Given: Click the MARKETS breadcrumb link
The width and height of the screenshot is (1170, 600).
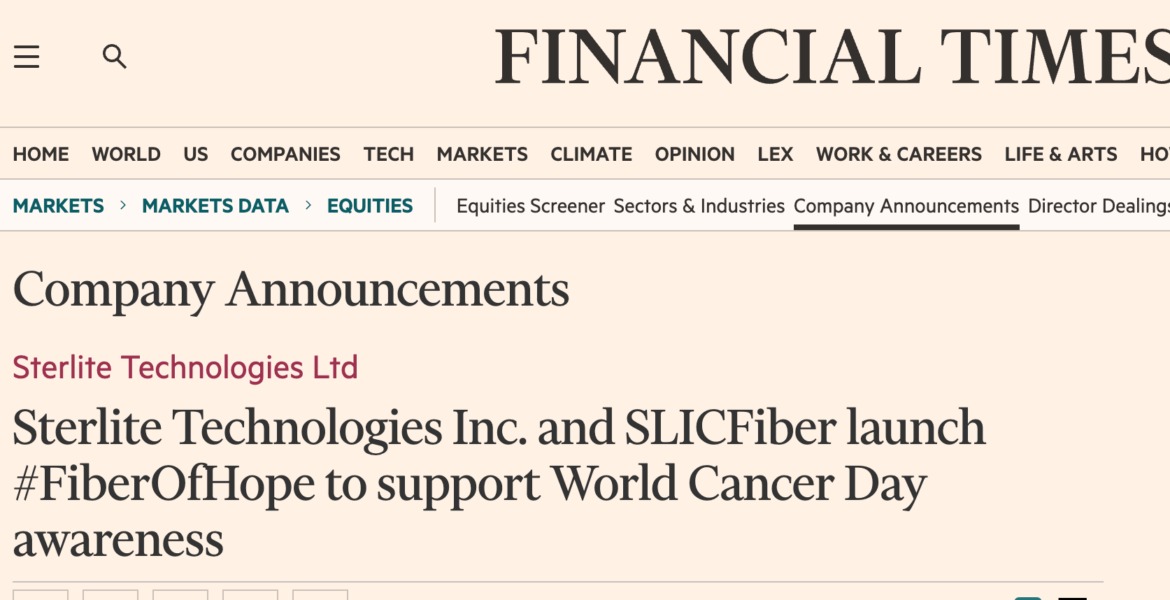Looking at the screenshot, I should click(58, 206).
